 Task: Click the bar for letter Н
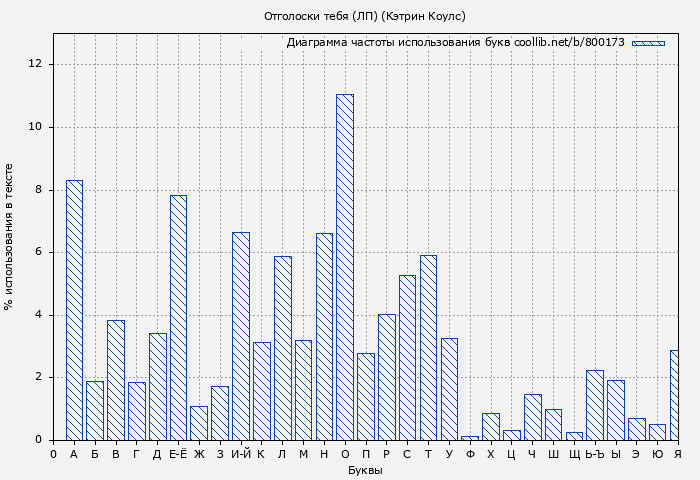coord(324,336)
